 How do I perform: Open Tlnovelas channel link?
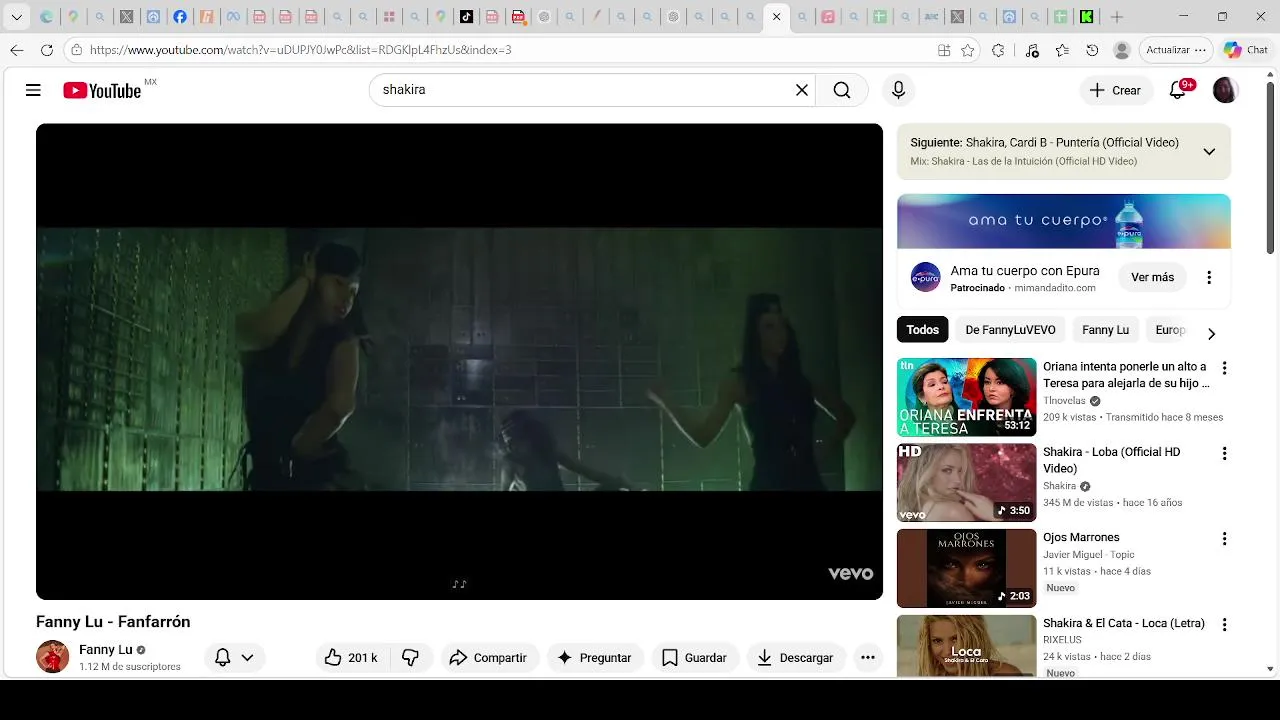[x=1064, y=401]
